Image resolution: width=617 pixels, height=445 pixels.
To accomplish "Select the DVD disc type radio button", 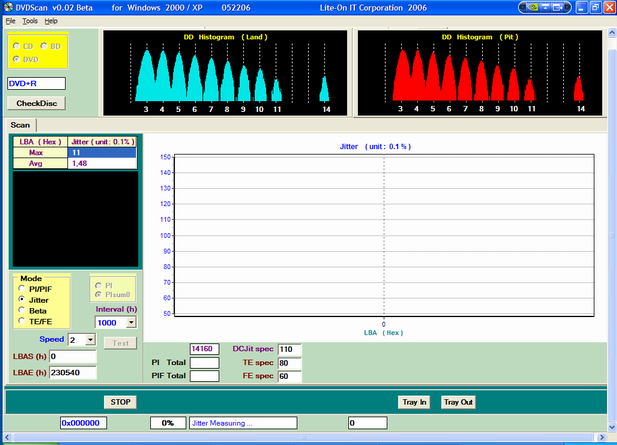I will coord(16,59).
